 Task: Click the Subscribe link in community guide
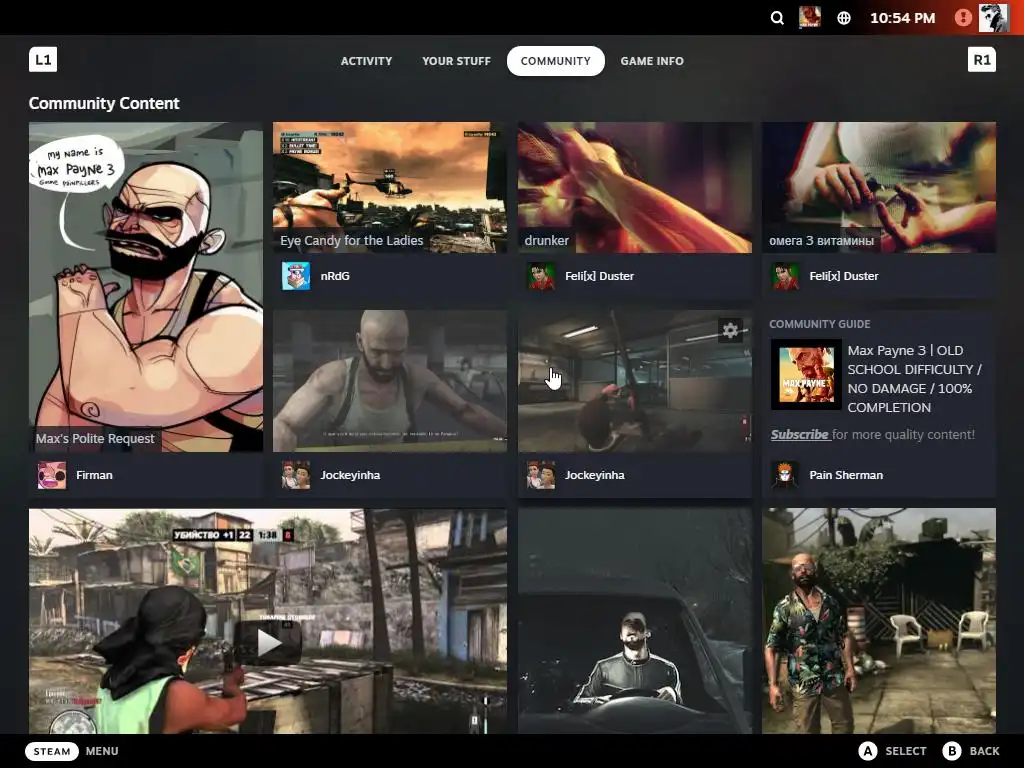point(799,434)
